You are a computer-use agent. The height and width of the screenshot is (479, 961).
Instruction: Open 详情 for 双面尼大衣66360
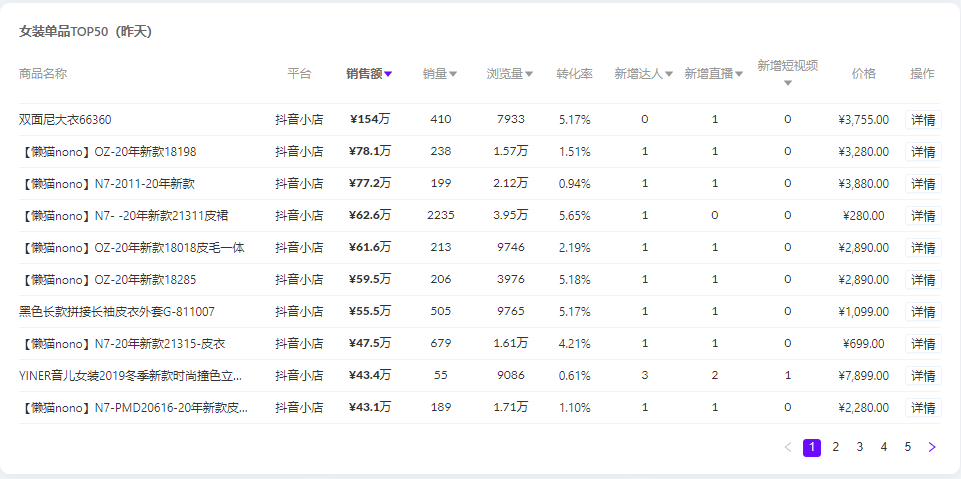(922, 120)
